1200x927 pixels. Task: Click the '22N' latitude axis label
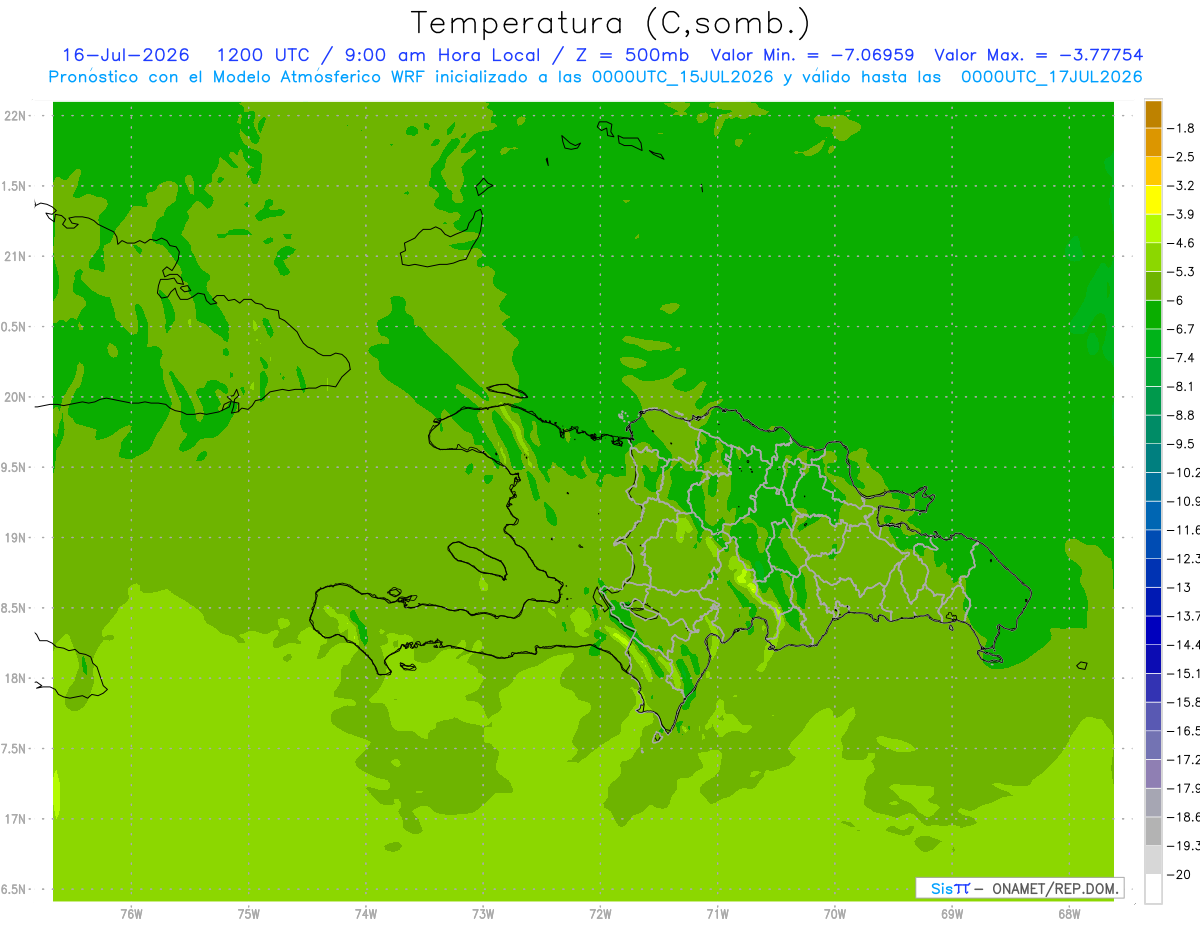click(16, 116)
